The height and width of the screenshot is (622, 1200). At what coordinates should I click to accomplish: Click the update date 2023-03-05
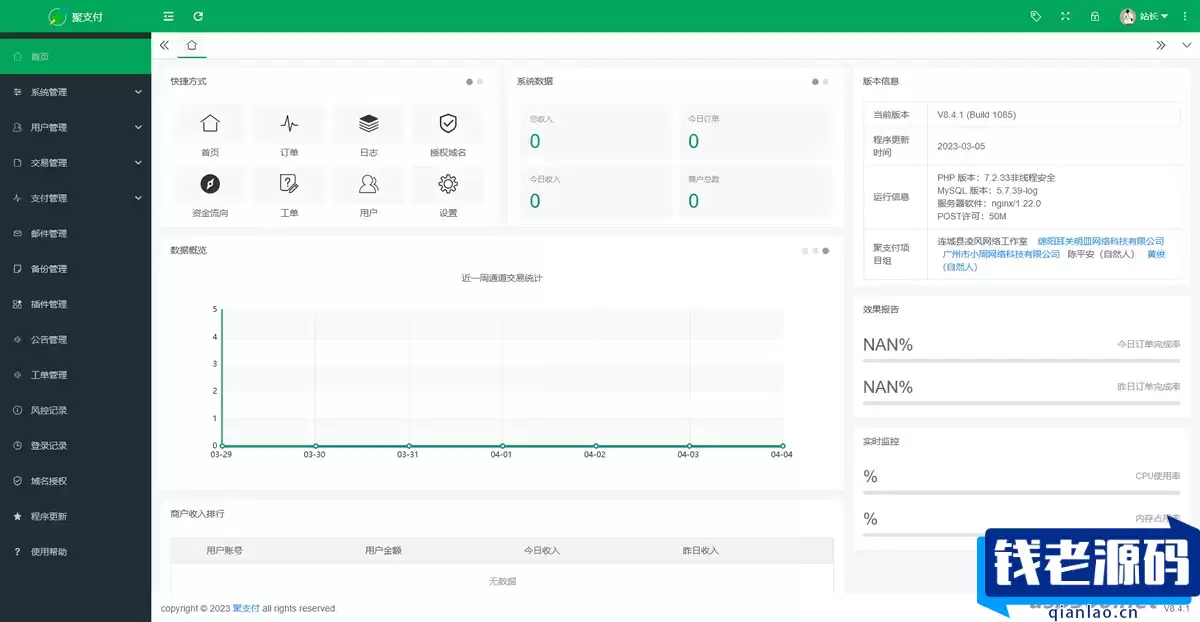961,146
